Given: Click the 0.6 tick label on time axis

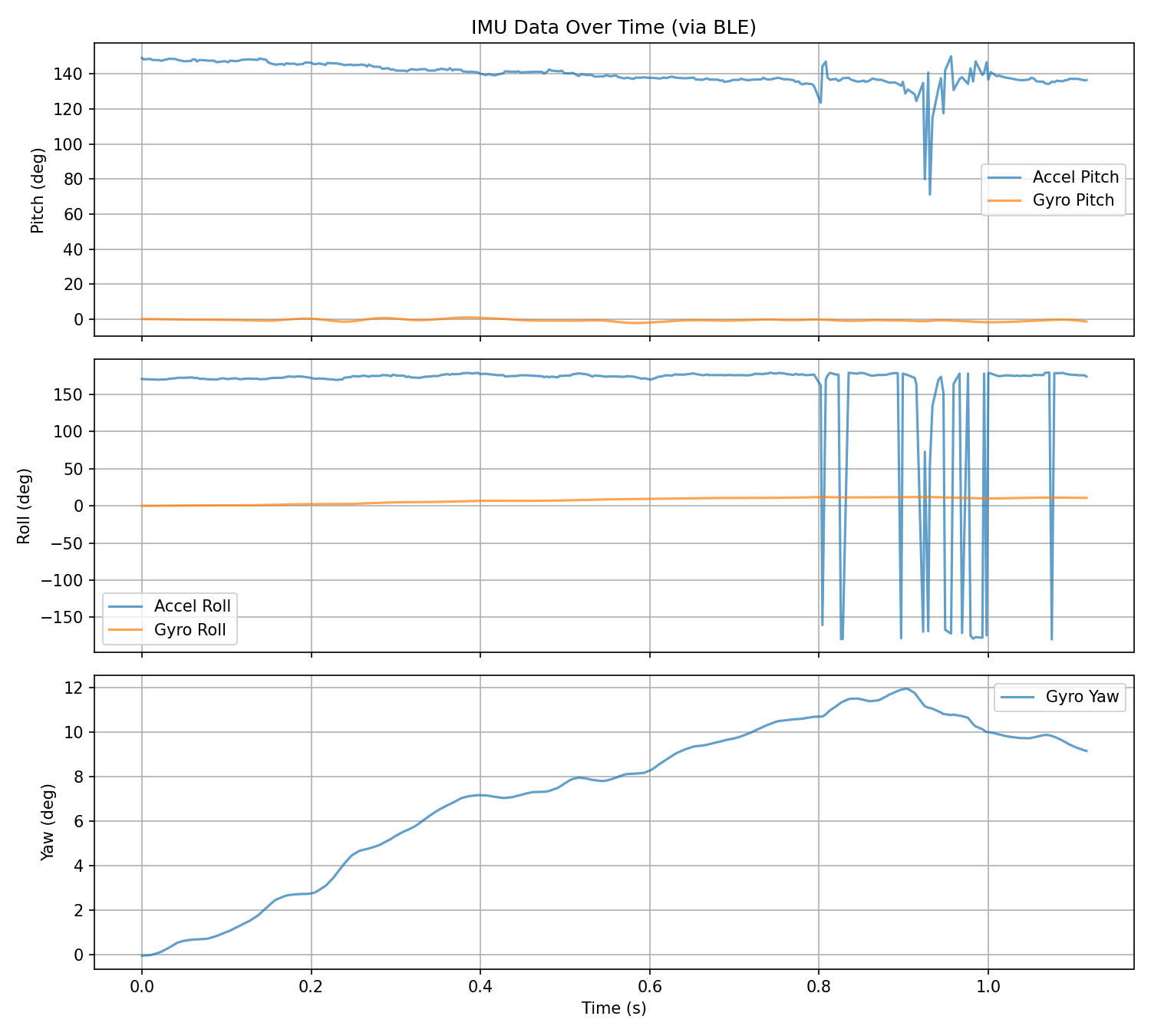Looking at the screenshot, I should coord(649,985).
